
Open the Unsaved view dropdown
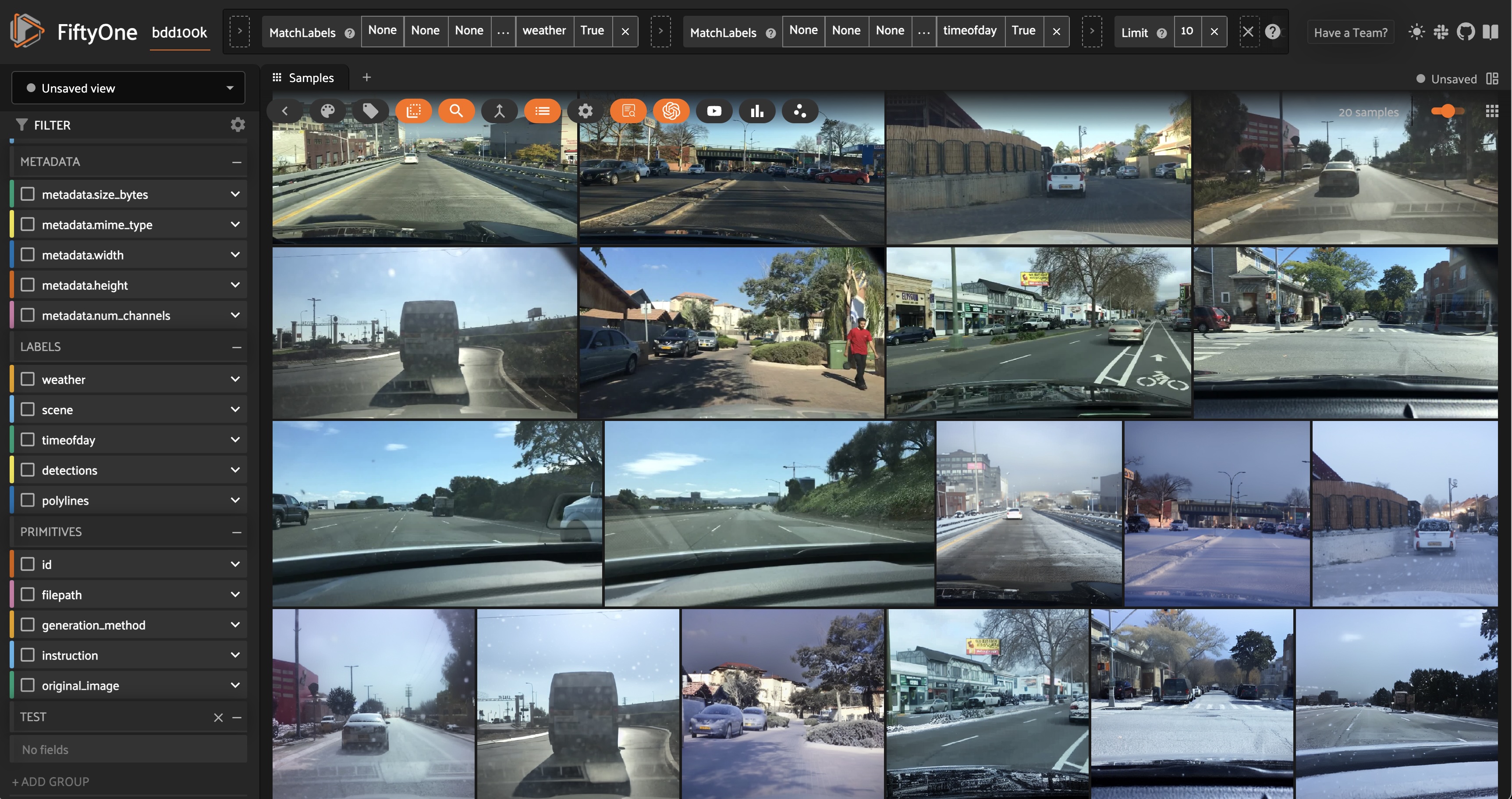[128, 88]
